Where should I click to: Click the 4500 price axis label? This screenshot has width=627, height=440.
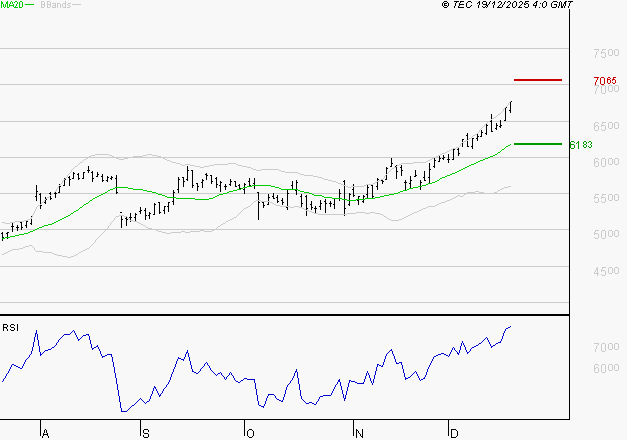click(606, 271)
